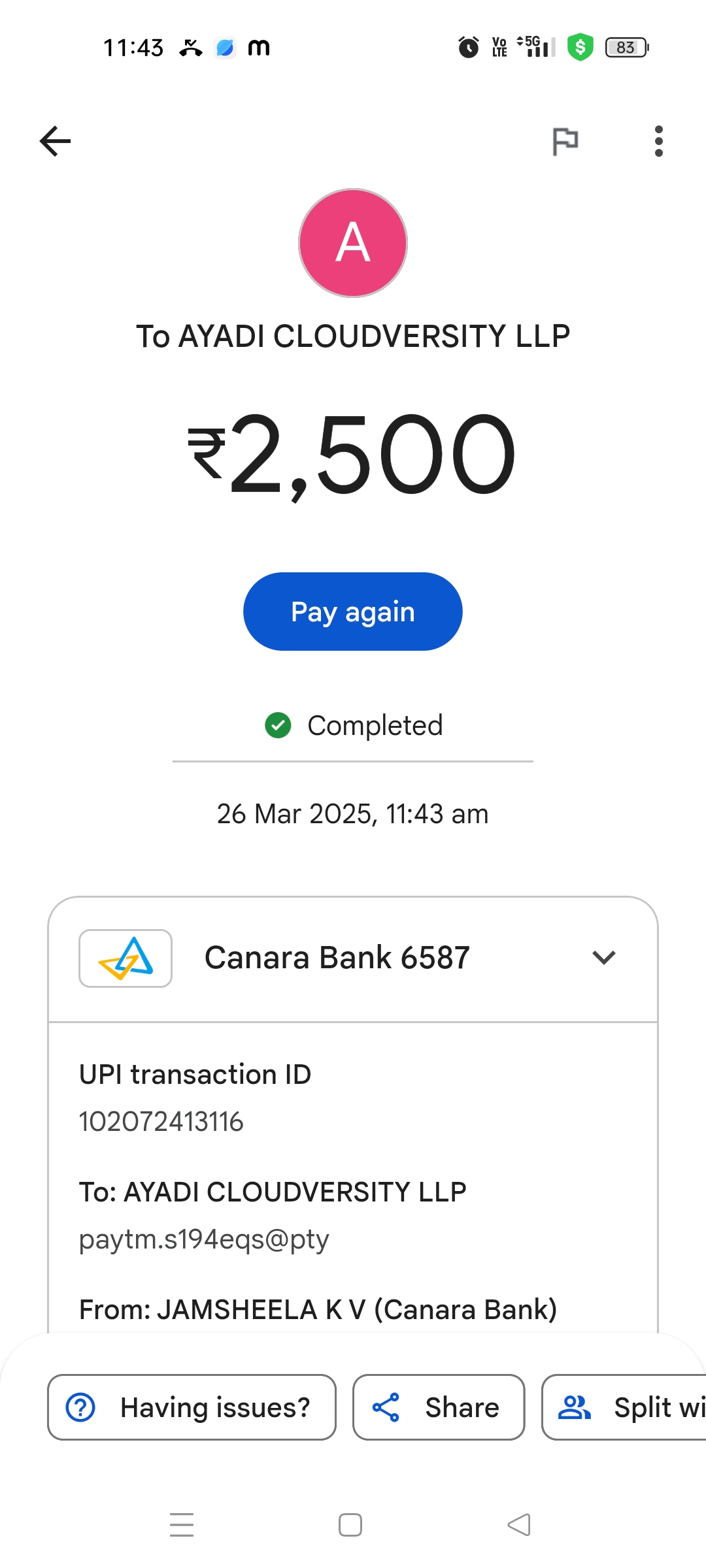Tap the Android back triangle button
The height and width of the screenshot is (1568, 706).
519,1525
